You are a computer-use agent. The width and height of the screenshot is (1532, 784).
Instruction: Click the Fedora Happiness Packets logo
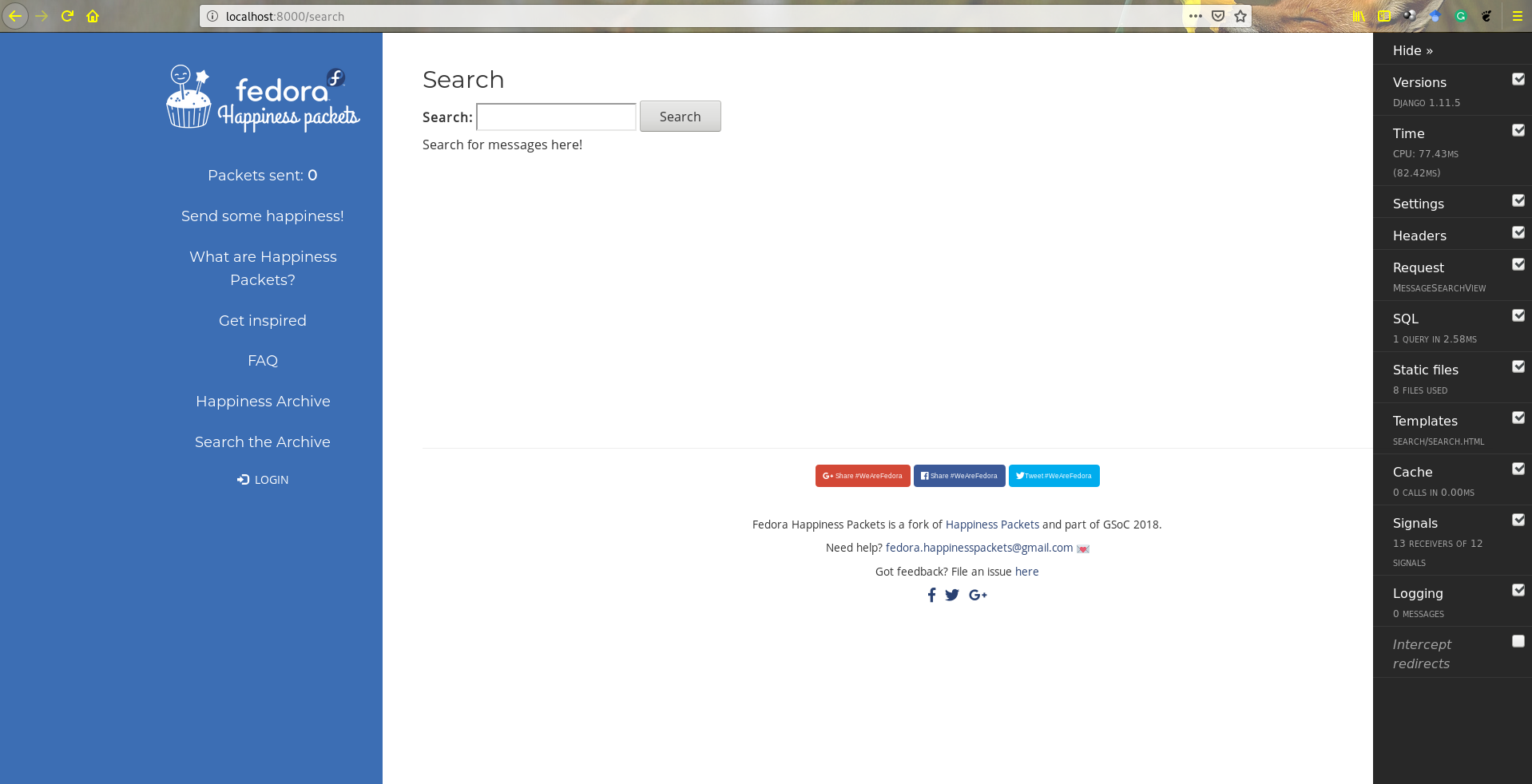(x=263, y=98)
